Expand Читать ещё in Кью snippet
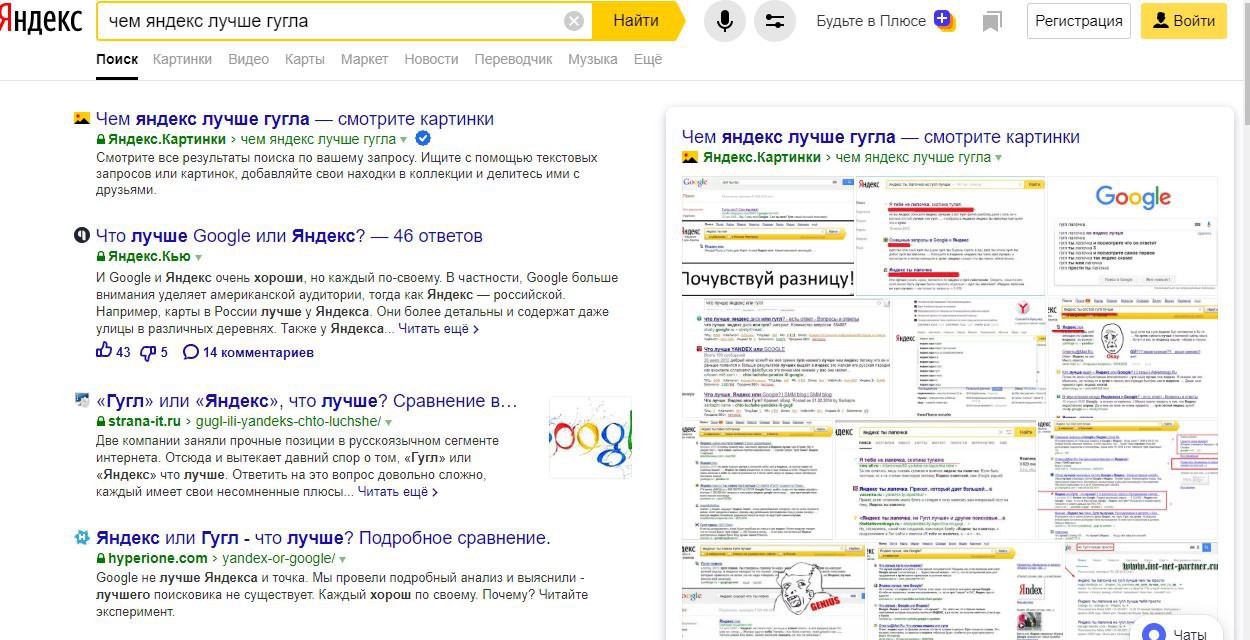 click(439, 328)
